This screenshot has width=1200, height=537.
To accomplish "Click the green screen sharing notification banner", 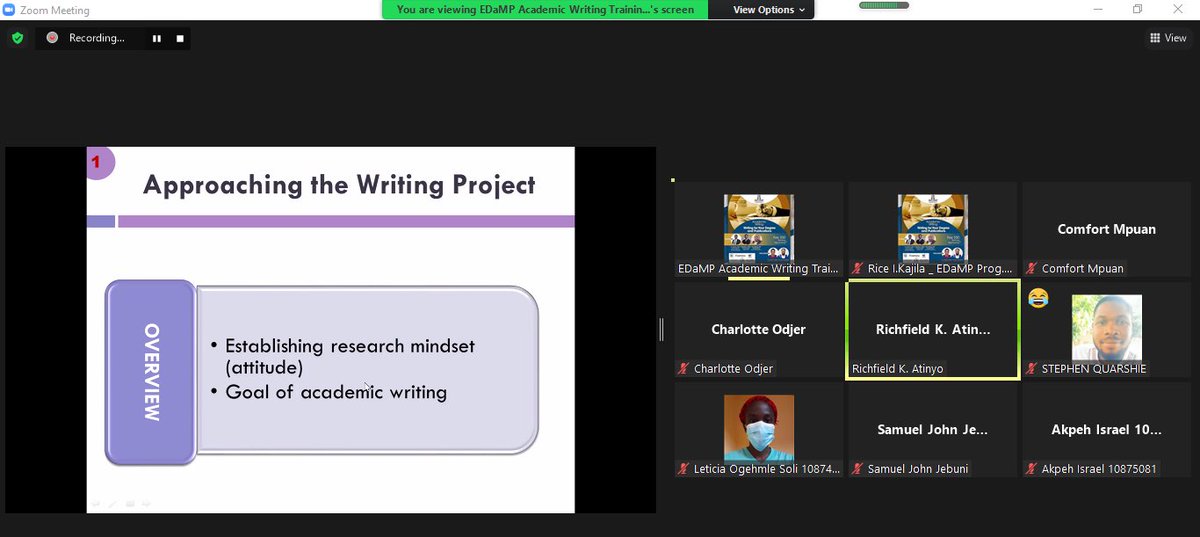I will click(x=545, y=10).
